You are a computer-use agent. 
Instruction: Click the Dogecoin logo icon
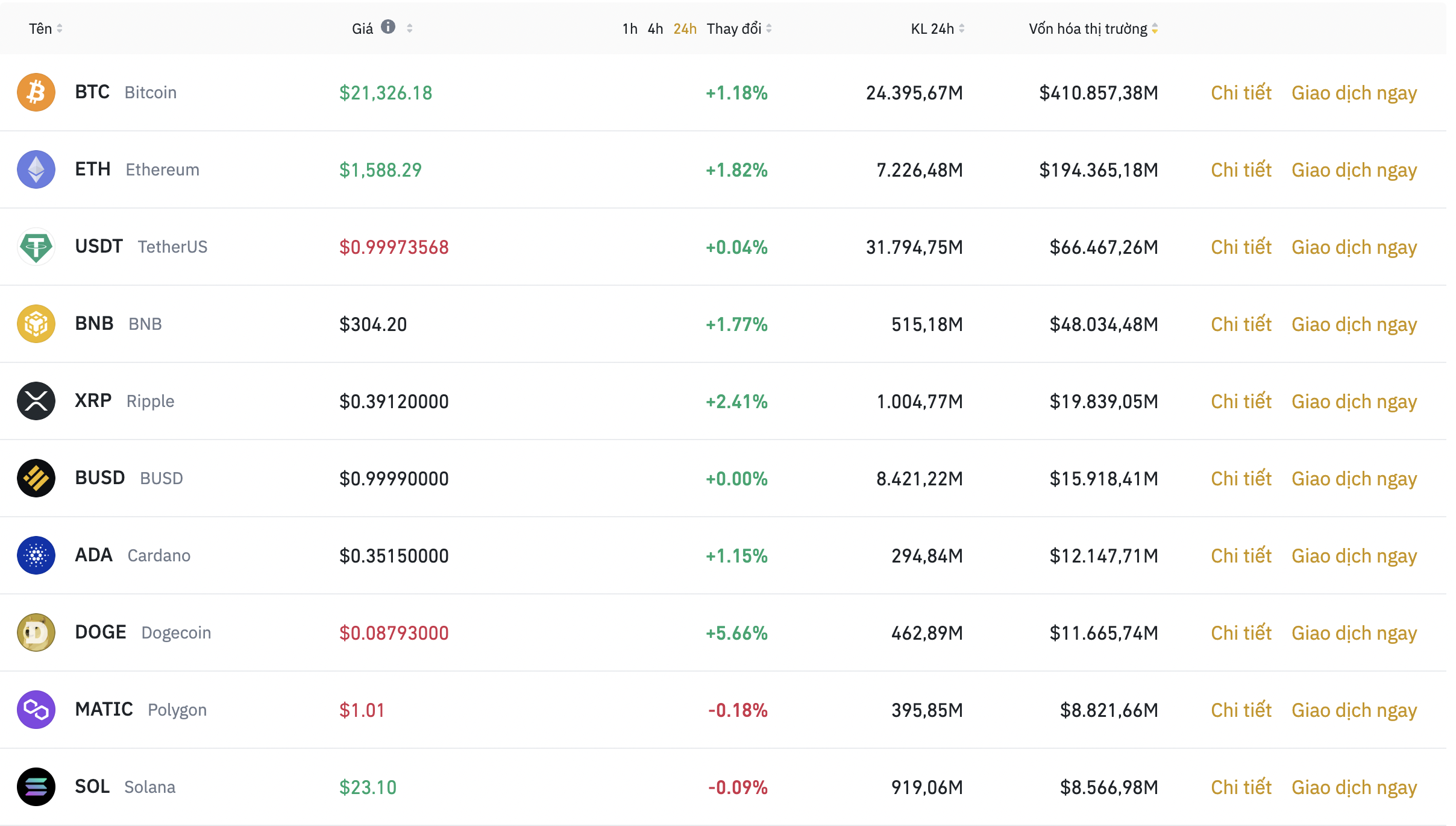coord(36,632)
